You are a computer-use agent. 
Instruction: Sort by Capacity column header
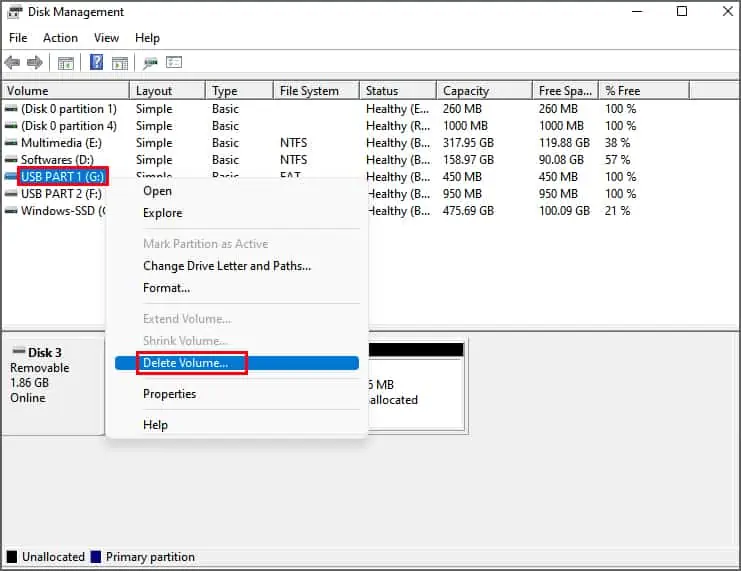click(x=467, y=91)
